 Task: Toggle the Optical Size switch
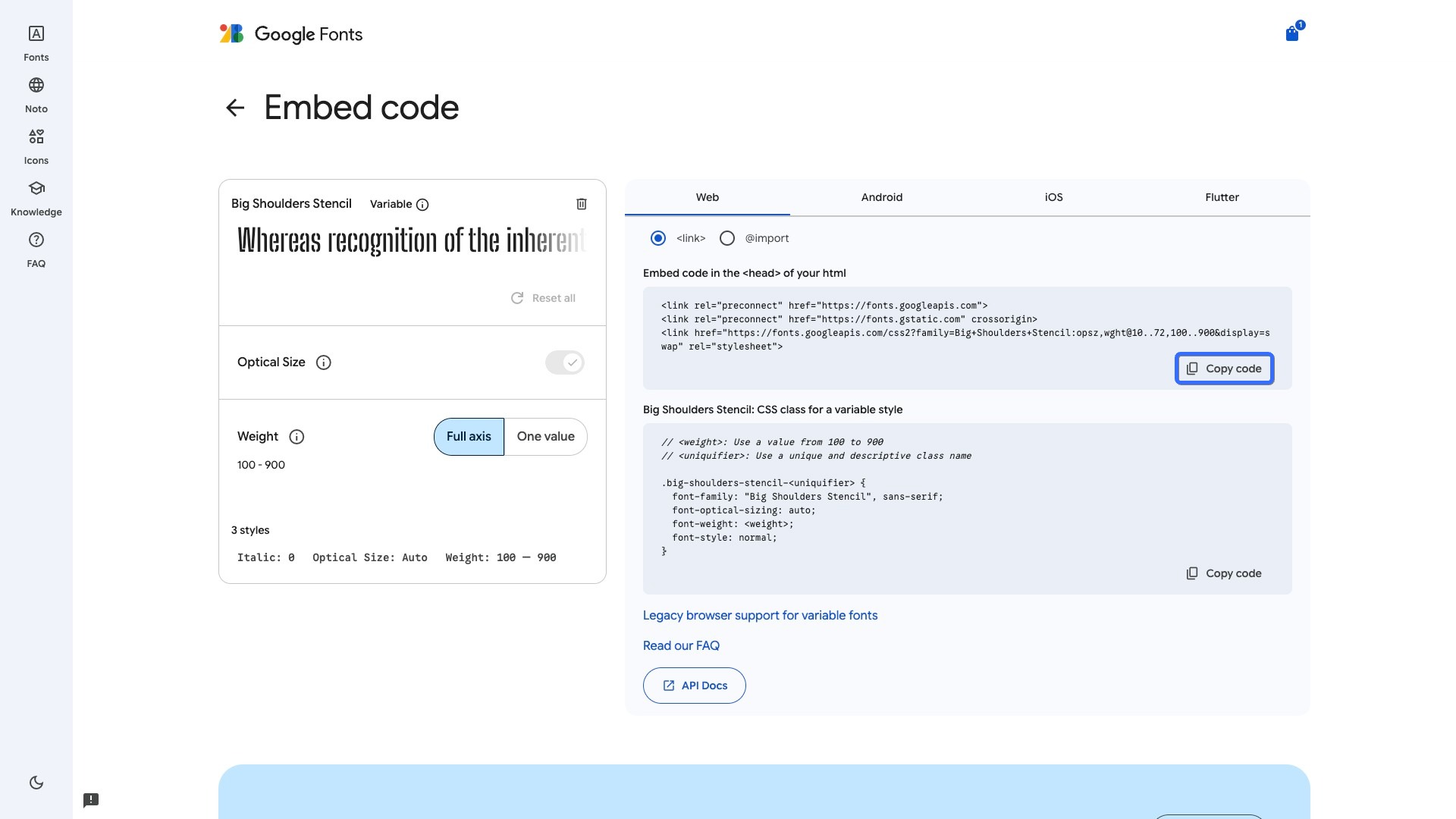coord(564,362)
